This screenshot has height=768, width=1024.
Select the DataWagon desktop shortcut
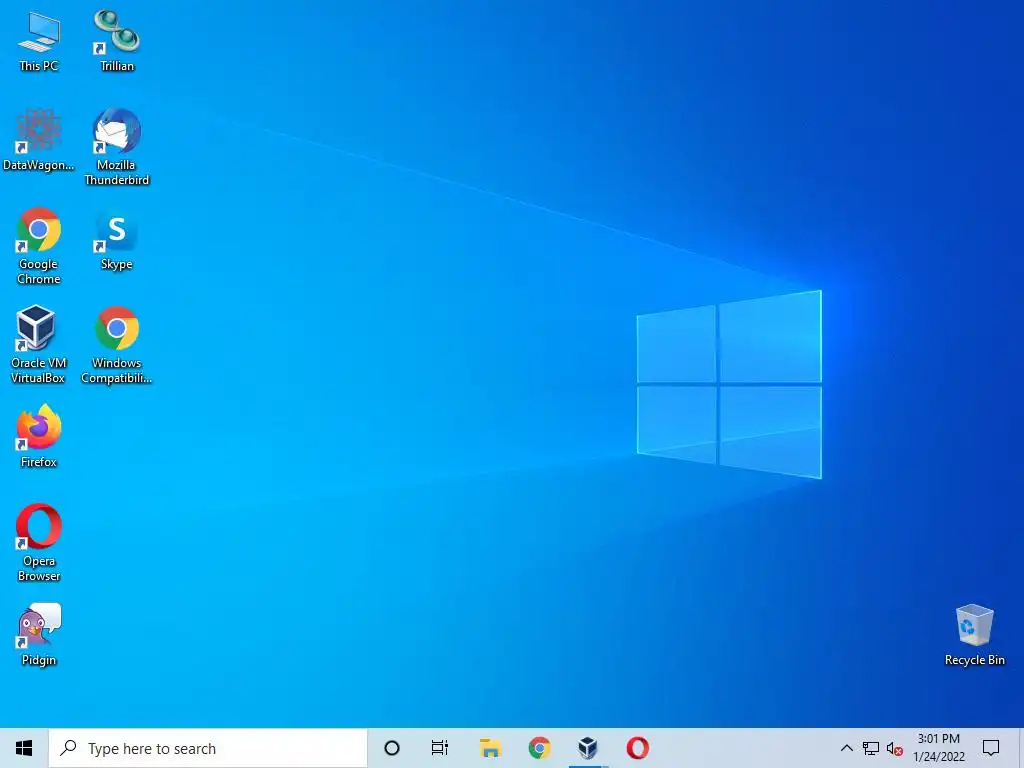point(39,140)
